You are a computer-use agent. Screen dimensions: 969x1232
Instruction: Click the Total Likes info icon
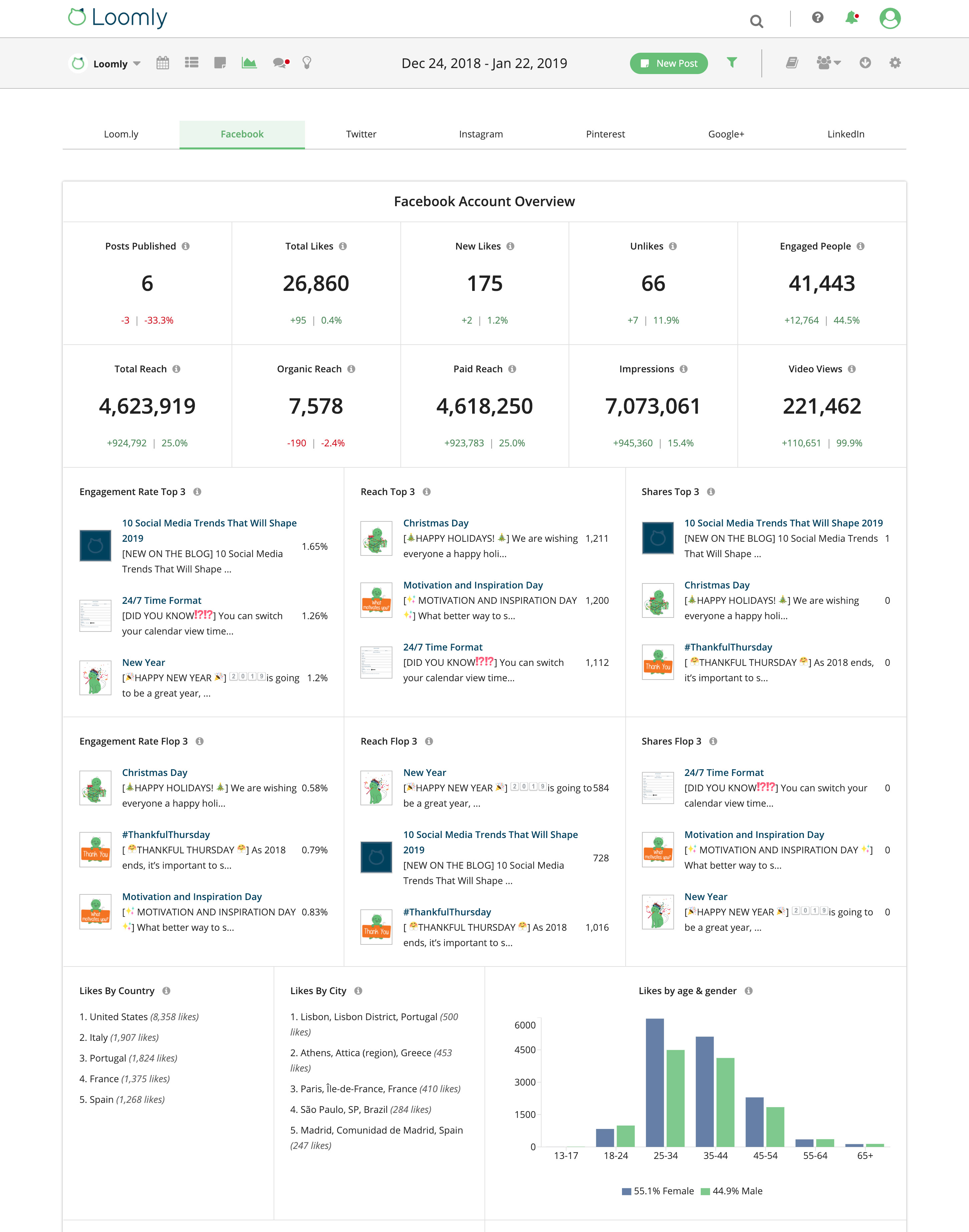343,246
